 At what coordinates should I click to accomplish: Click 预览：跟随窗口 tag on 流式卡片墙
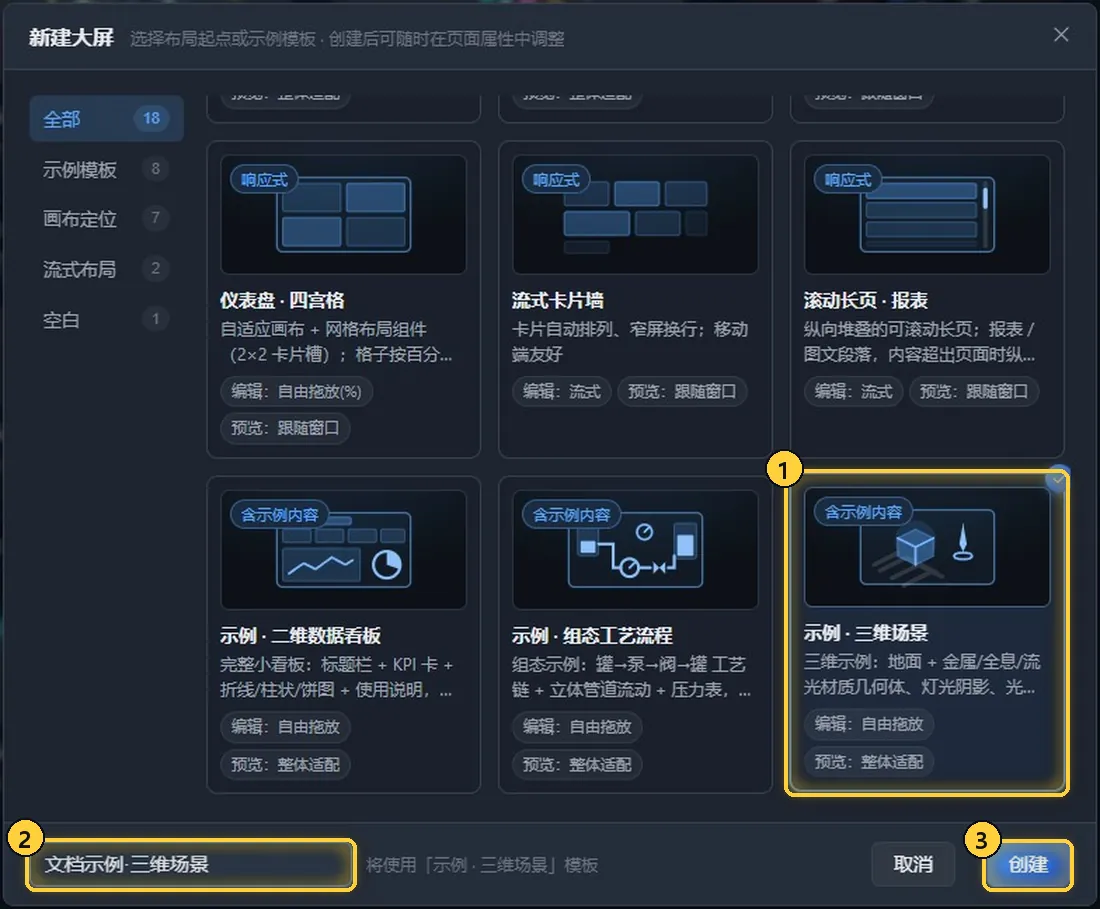(x=682, y=391)
